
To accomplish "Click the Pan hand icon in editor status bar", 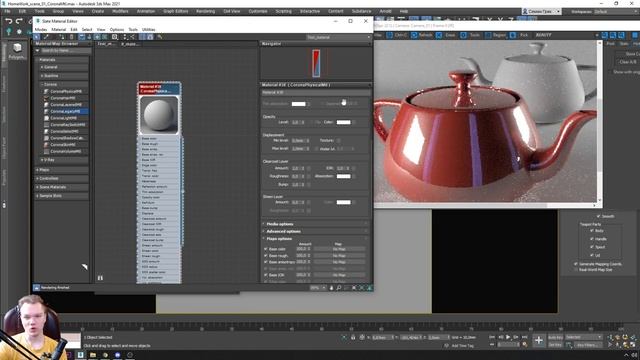I will 331,288.
